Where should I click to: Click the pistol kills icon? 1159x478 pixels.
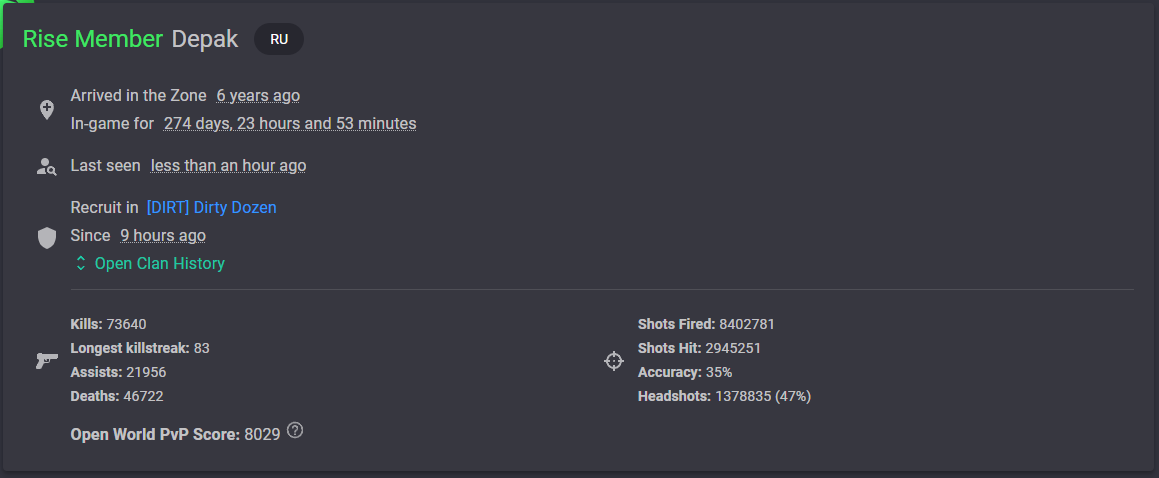click(47, 361)
